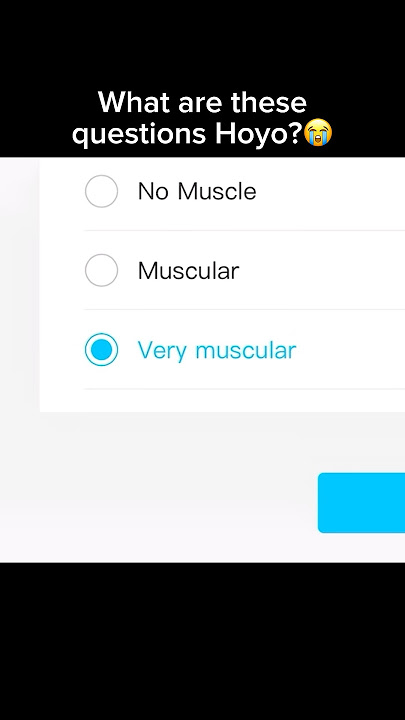
Task: Click gray page background left of blue button
Action: 158,503
